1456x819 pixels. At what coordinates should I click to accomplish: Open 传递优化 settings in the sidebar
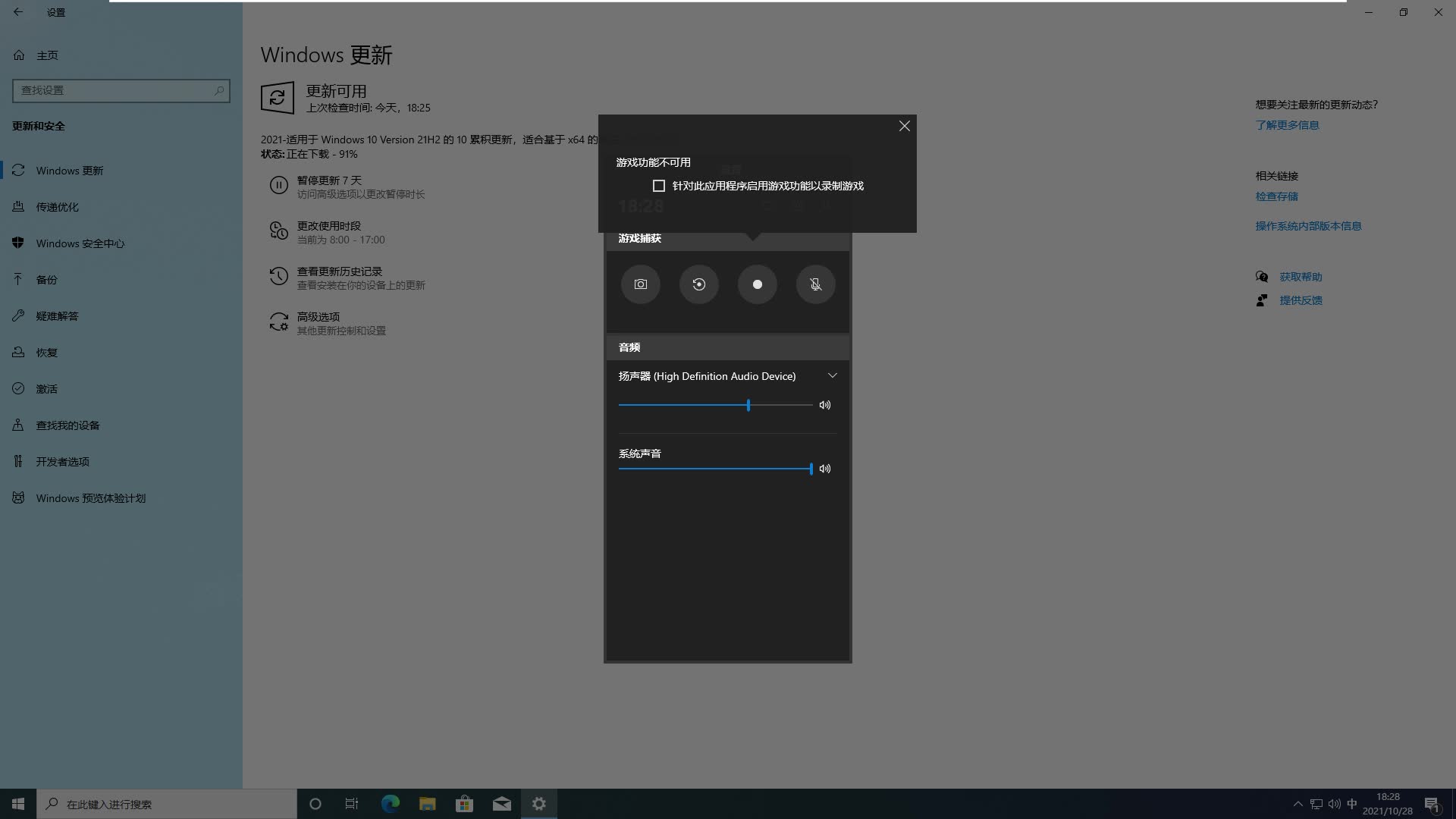click(x=58, y=206)
